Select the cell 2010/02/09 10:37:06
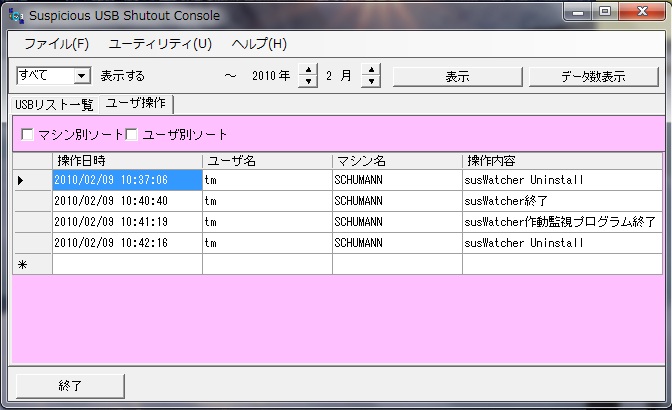 (127, 180)
